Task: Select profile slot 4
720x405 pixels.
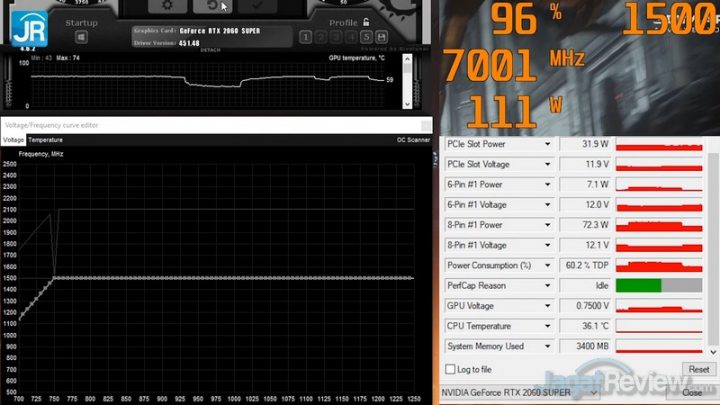Action: click(x=351, y=37)
